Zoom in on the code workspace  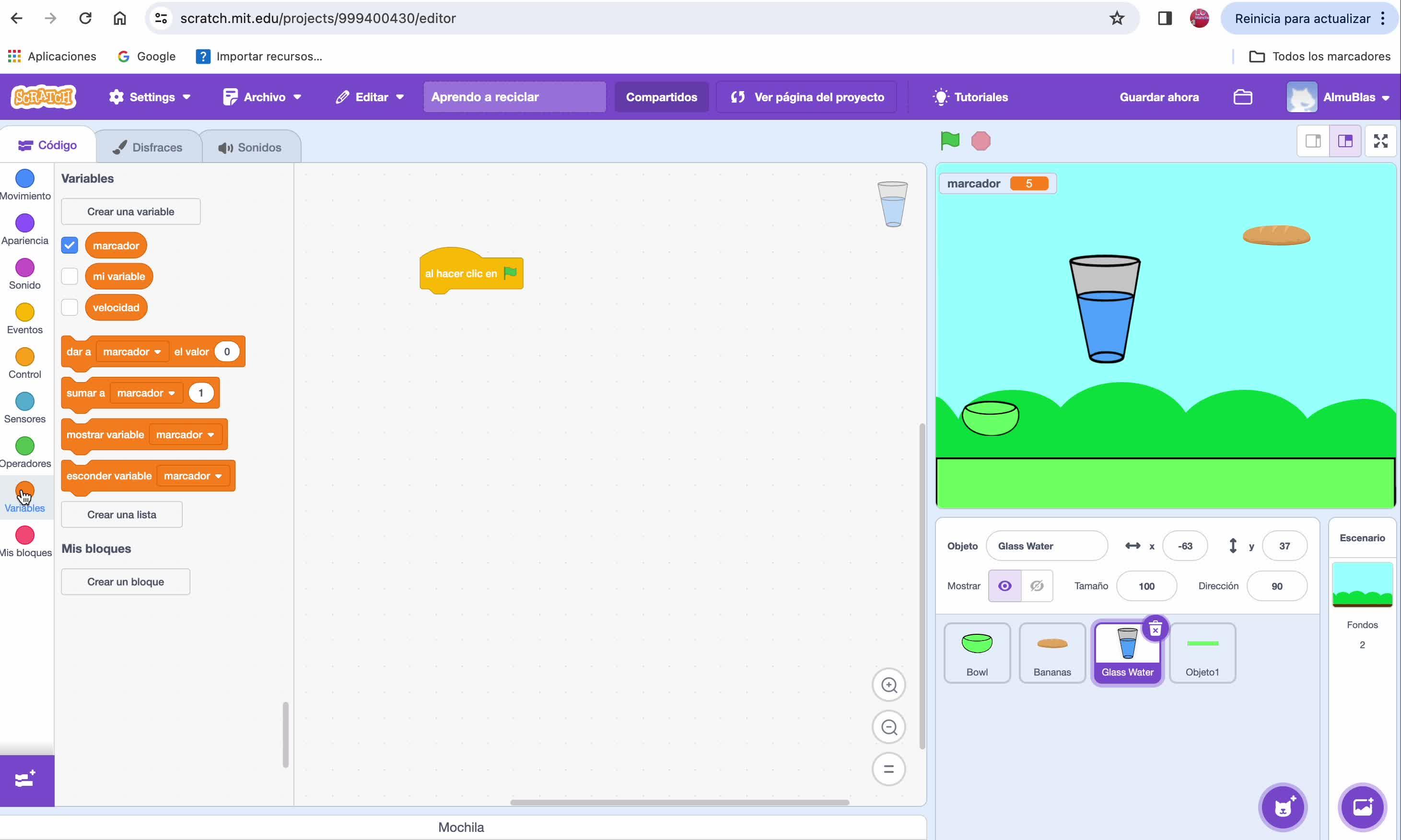coord(889,685)
